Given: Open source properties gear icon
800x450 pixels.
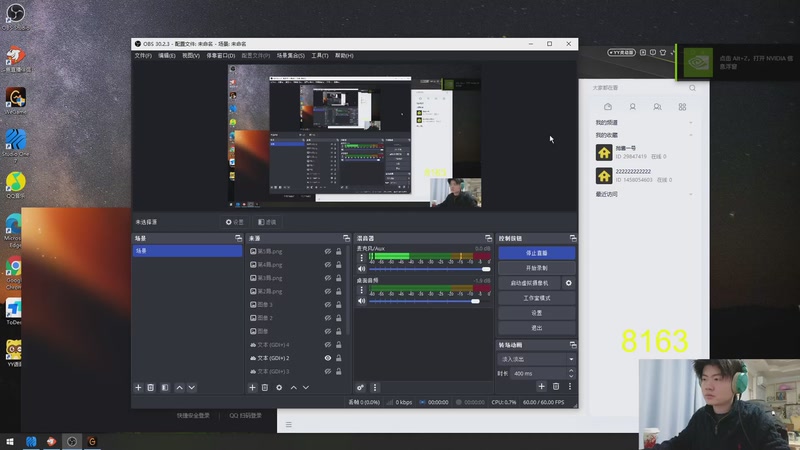Looking at the screenshot, I should point(279,388).
